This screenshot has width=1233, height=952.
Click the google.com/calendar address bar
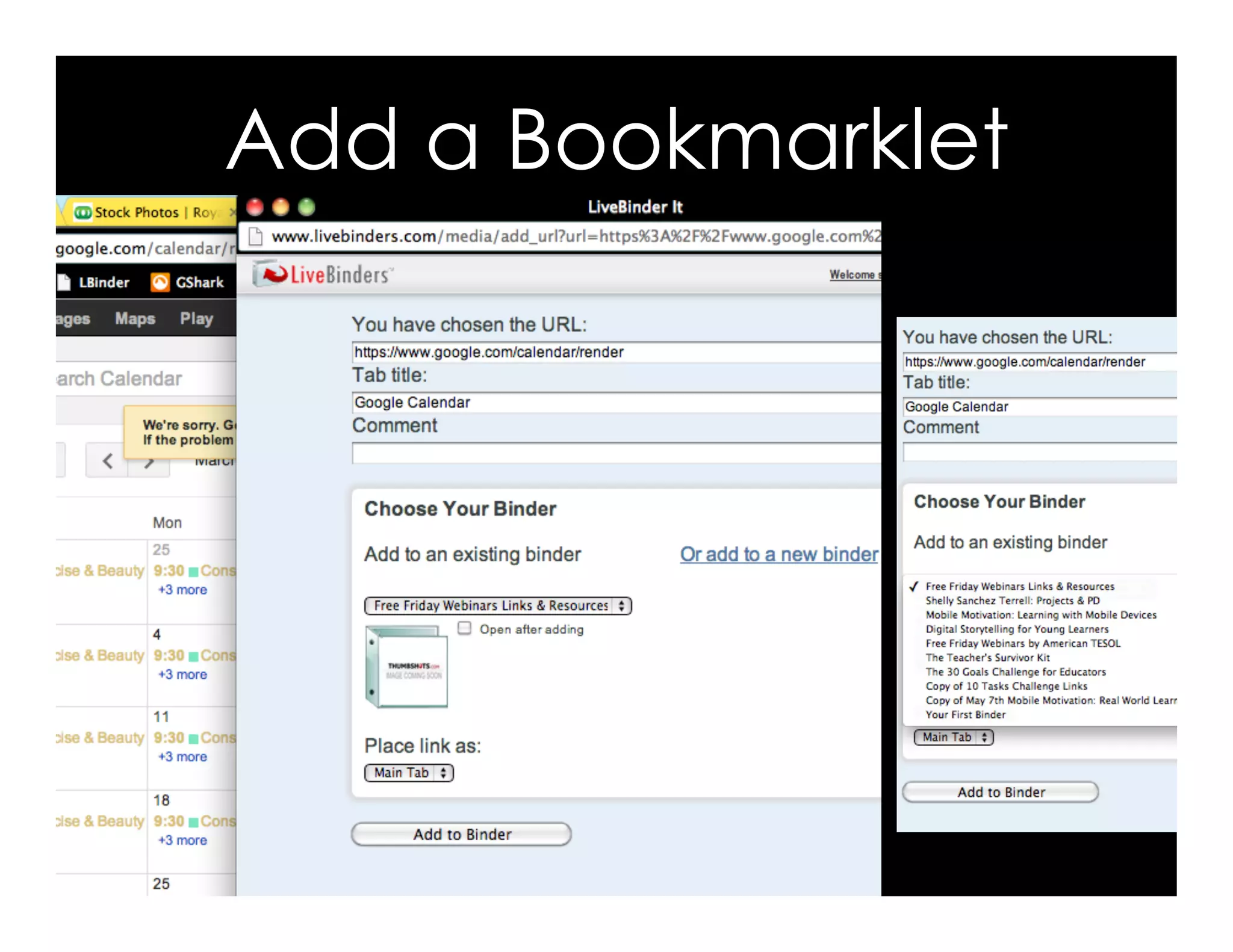point(146,249)
